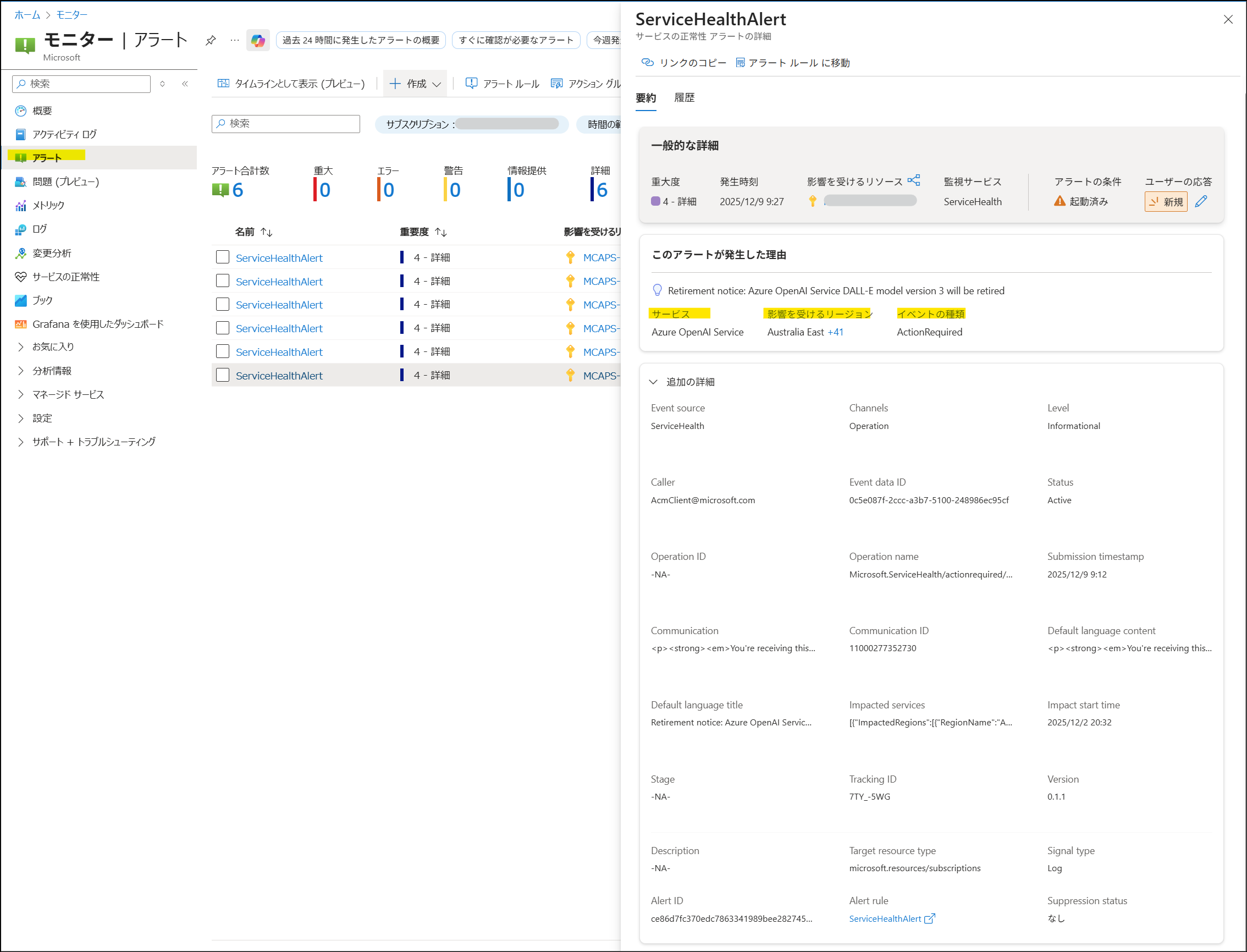Open the アラート ルール toolbar item

pos(502,84)
